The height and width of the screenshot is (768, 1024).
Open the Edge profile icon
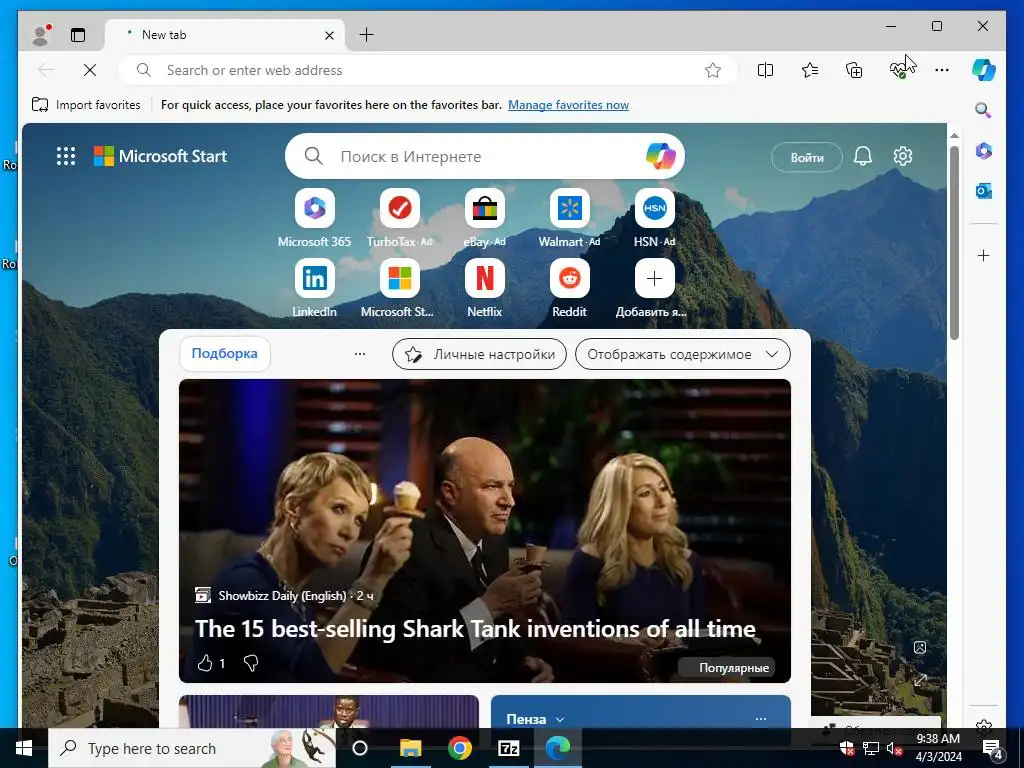[x=41, y=35]
